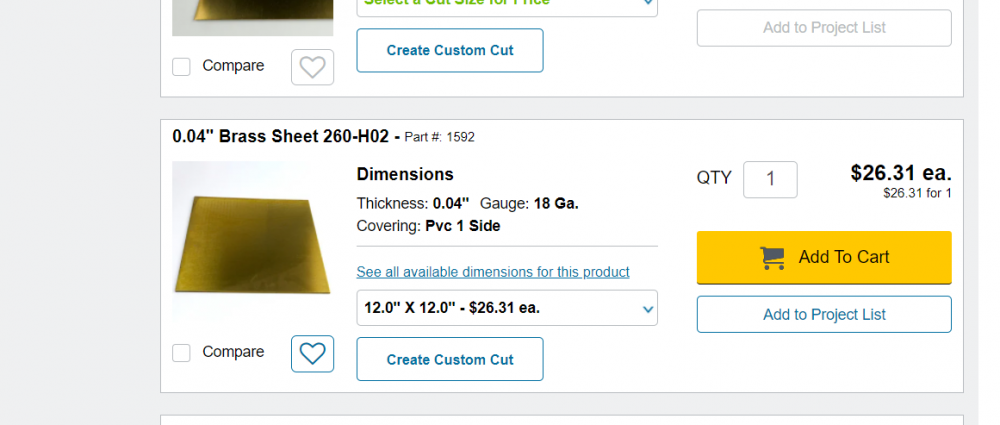Open See all available dimensions for this product link
1000x425 pixels.
[x=493, y=272]
